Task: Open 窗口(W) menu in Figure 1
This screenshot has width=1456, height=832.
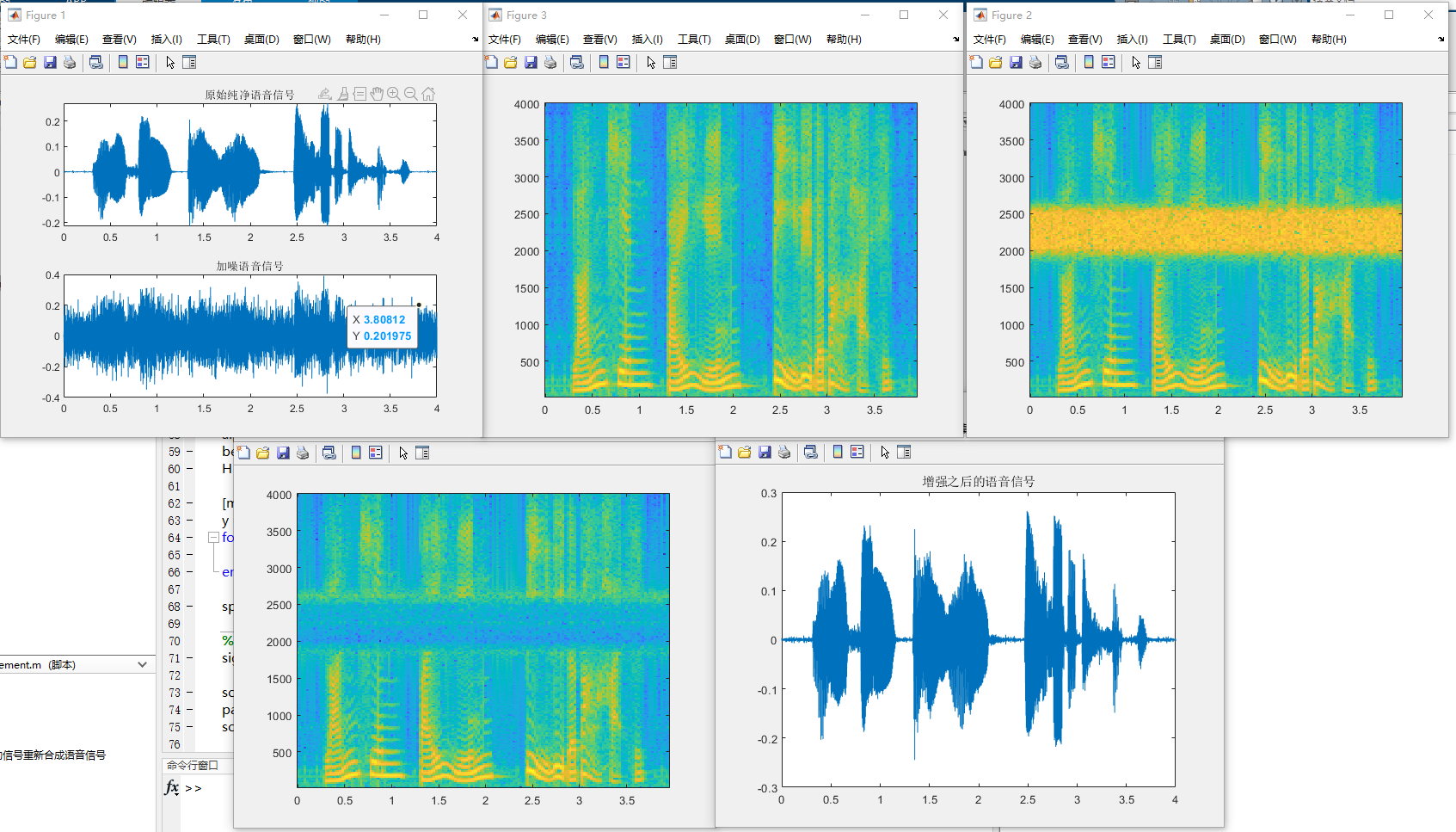Action: click(312, 40)
